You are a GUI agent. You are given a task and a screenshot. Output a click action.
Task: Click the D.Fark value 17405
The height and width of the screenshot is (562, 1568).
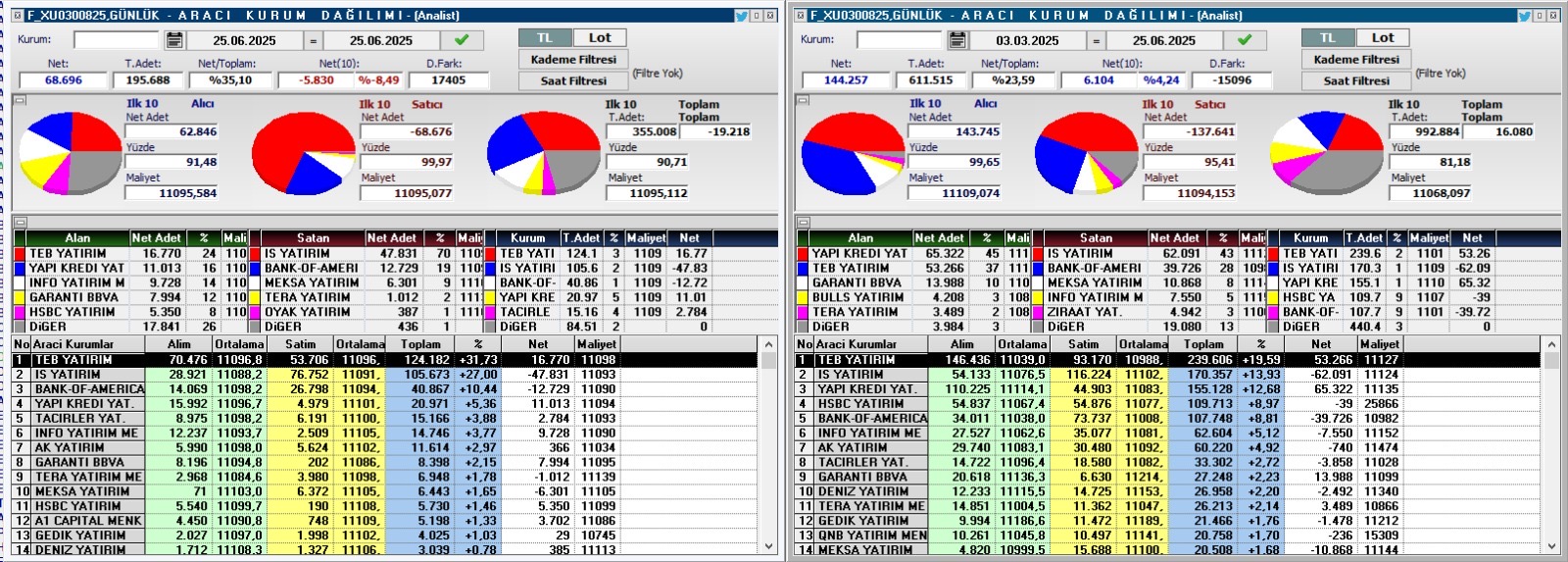[448, 80]
